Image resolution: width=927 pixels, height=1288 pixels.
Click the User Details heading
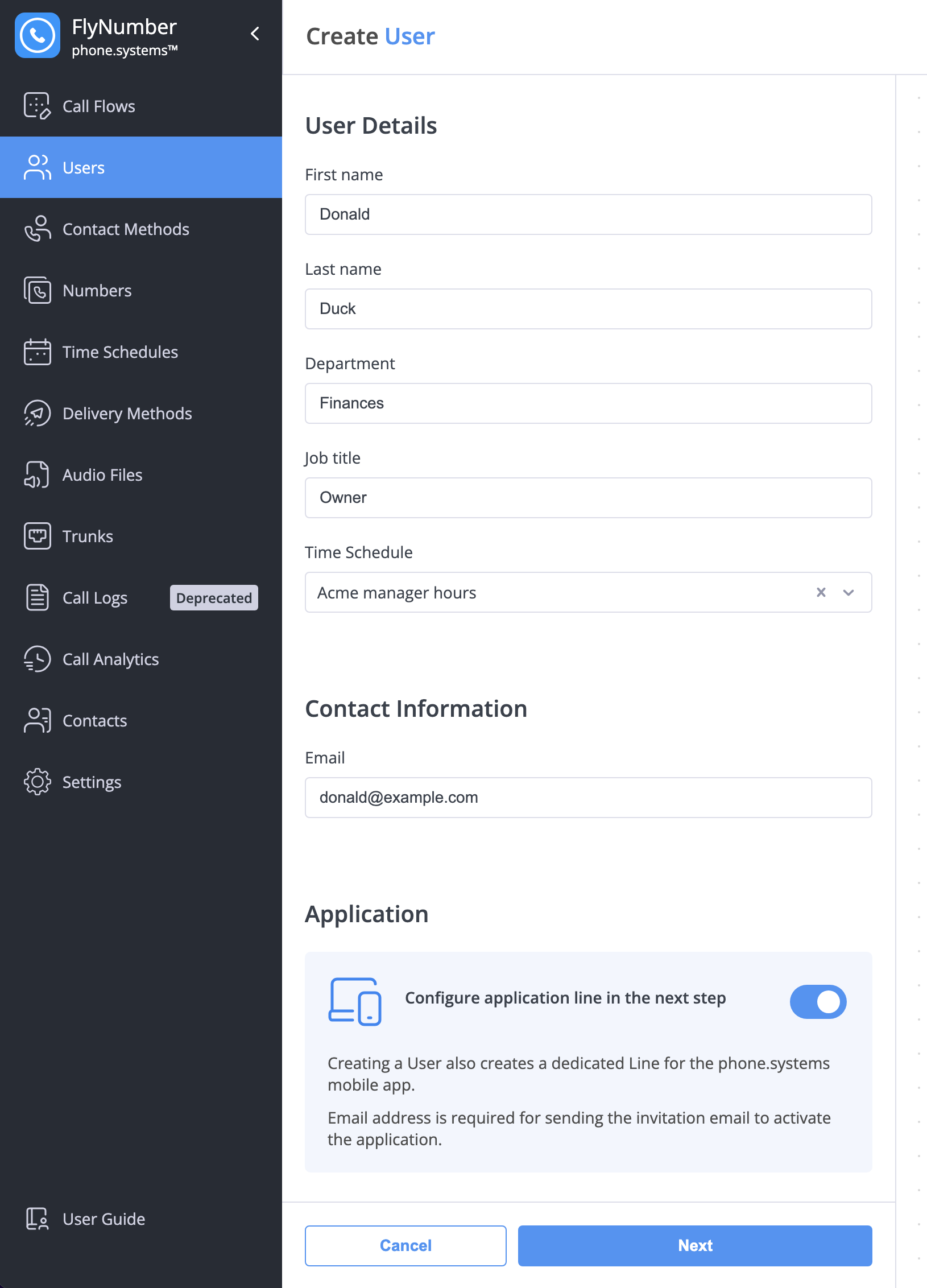[371, 126]
